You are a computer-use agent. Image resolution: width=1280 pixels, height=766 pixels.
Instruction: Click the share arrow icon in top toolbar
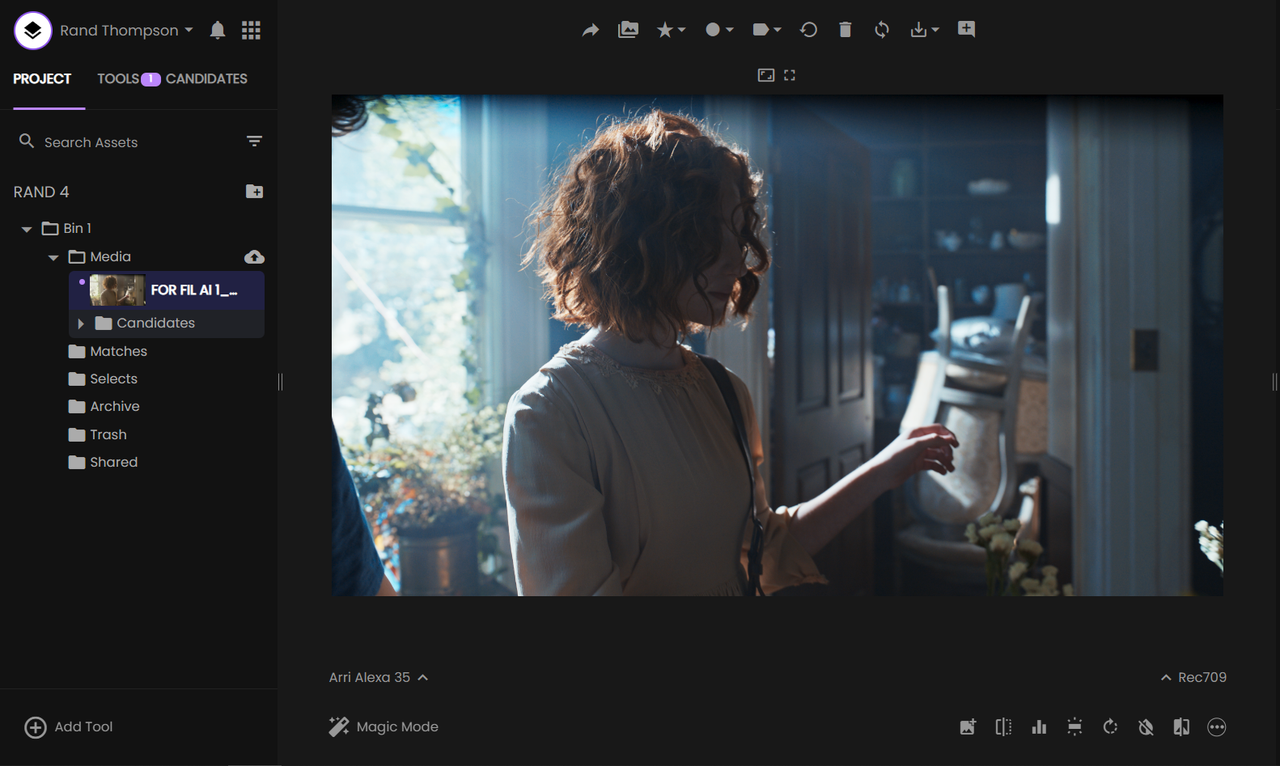click(590, 30)
